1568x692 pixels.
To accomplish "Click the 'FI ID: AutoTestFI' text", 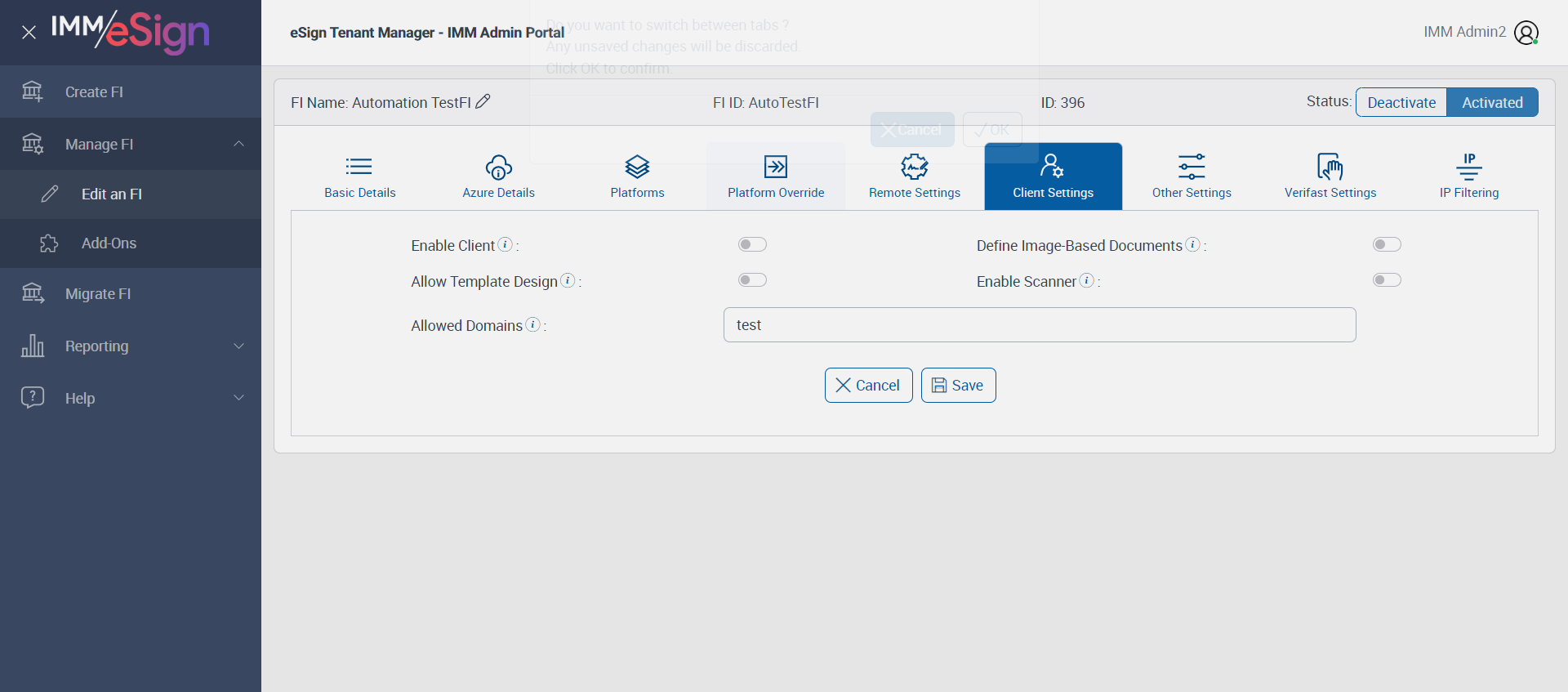I will click(766, 103).
